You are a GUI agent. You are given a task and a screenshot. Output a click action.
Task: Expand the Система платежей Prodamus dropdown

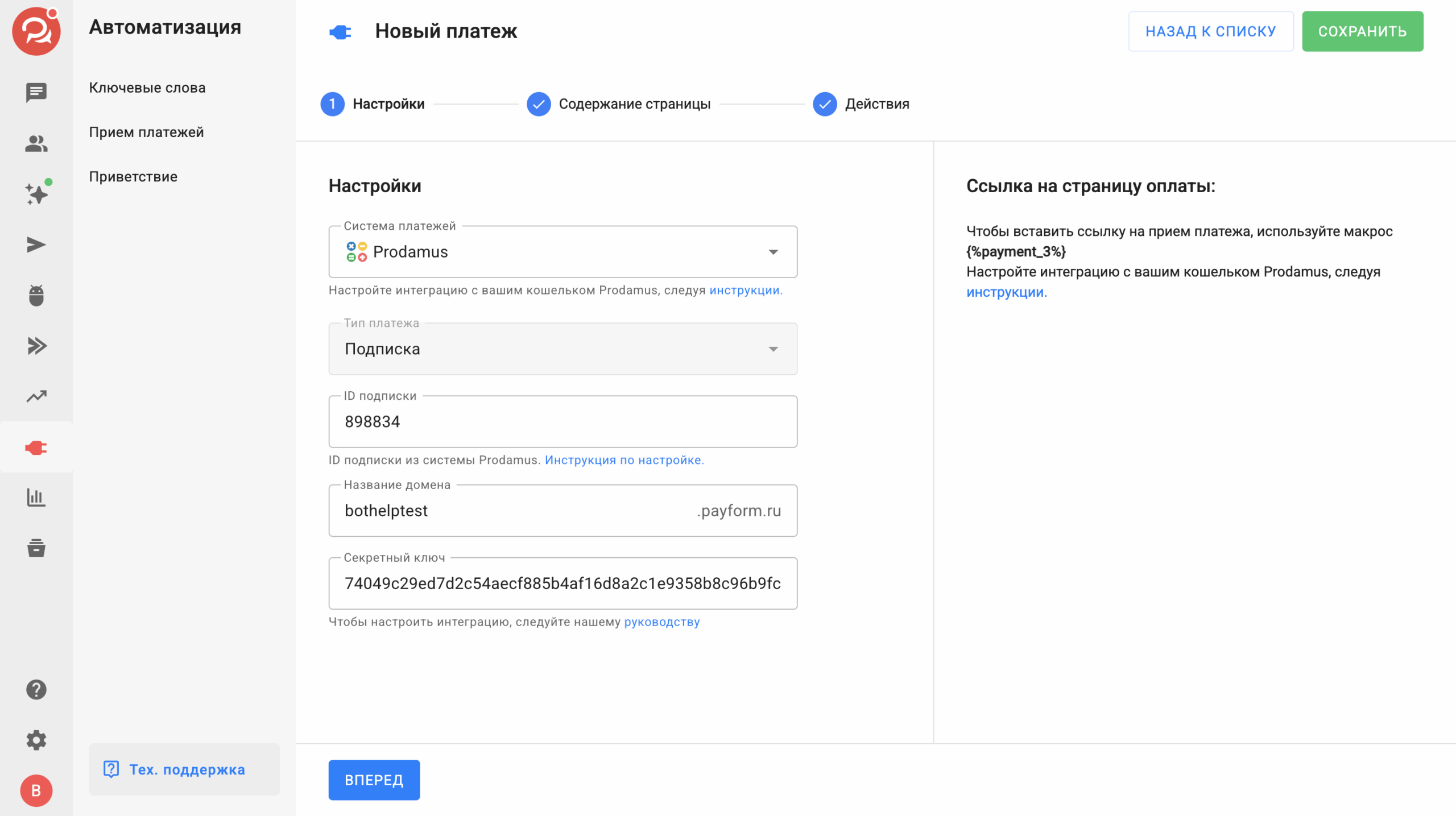coord(562,252)
